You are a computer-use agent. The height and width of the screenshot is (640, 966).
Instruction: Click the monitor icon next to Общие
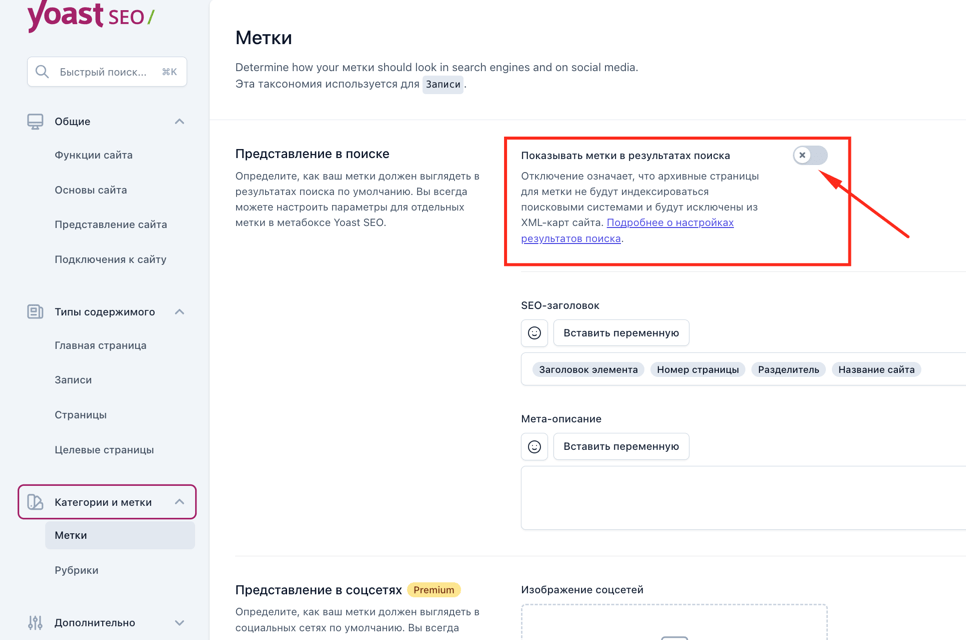[35, 121]
